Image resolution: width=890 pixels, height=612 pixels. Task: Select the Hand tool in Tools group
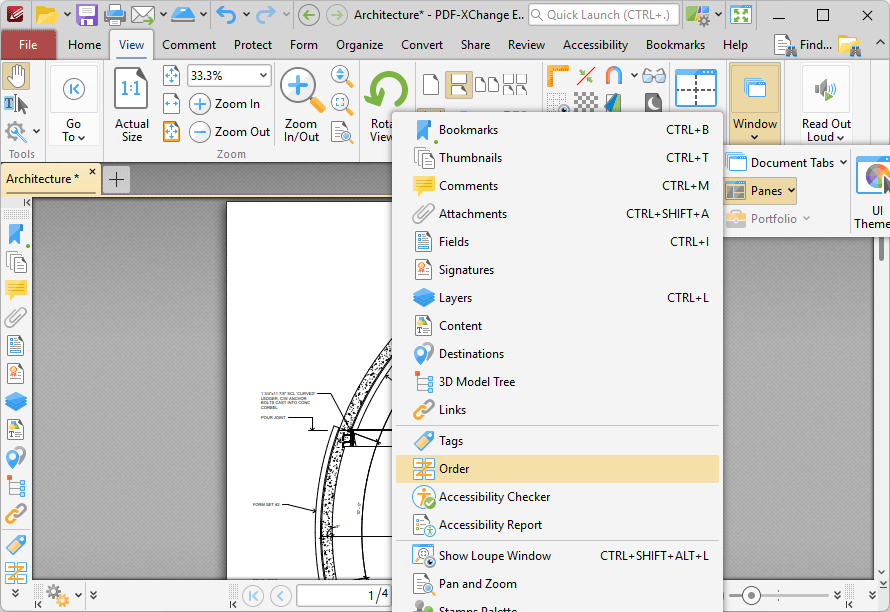[16, 77]
